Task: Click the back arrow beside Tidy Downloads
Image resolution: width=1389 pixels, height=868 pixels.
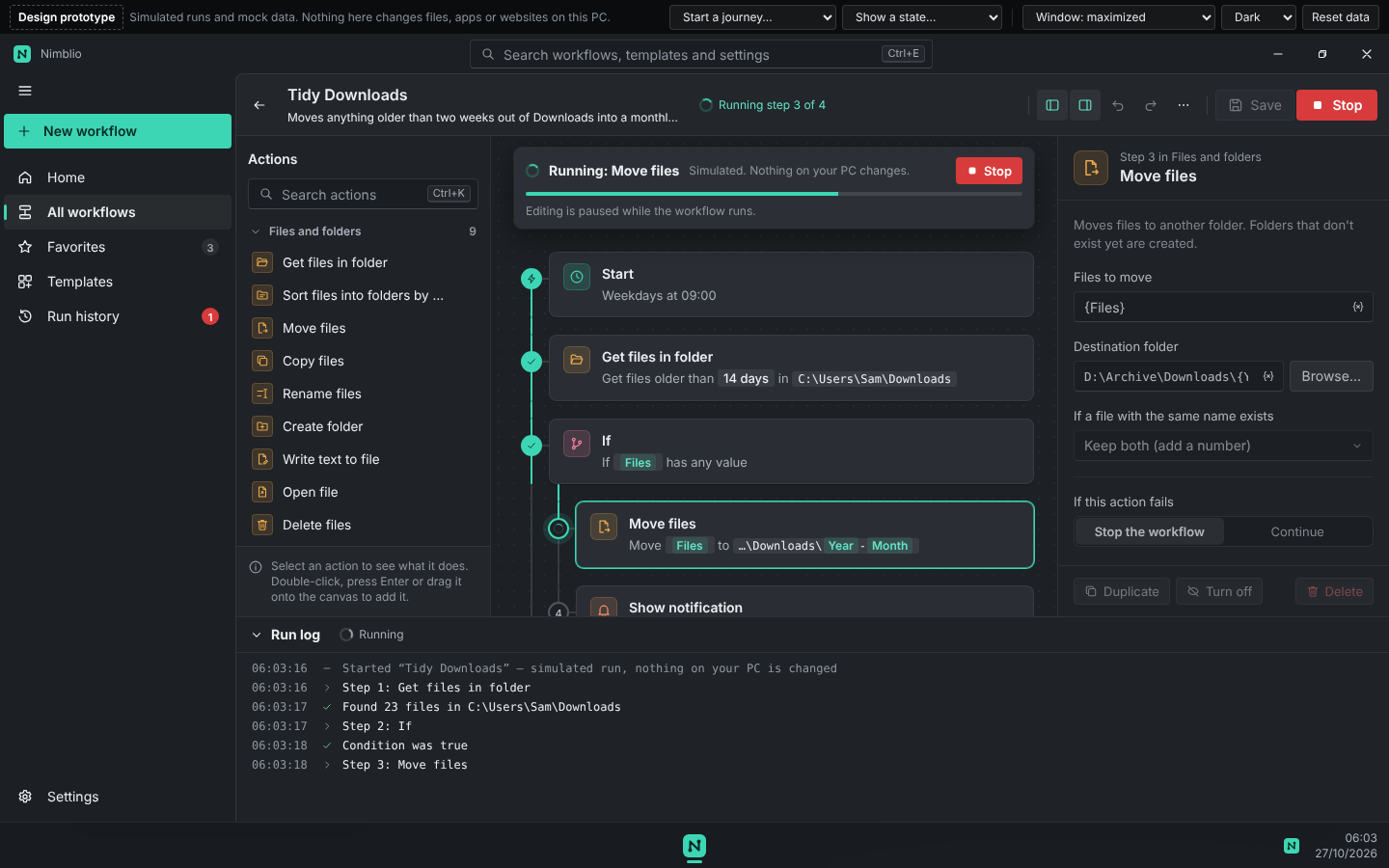Action: 259,105
